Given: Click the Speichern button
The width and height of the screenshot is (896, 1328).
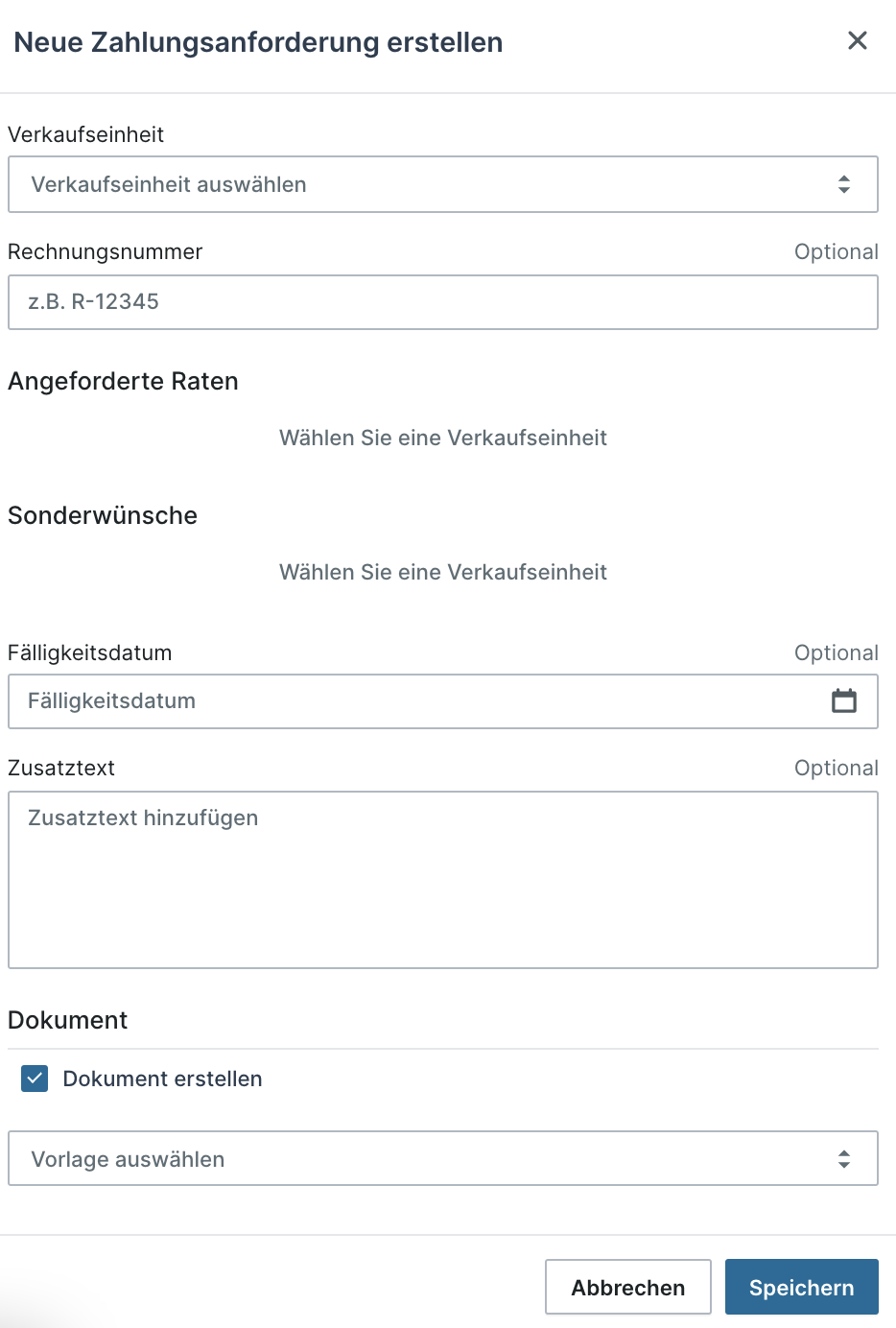Looking at the screenshot, I should coord(801,1287).
